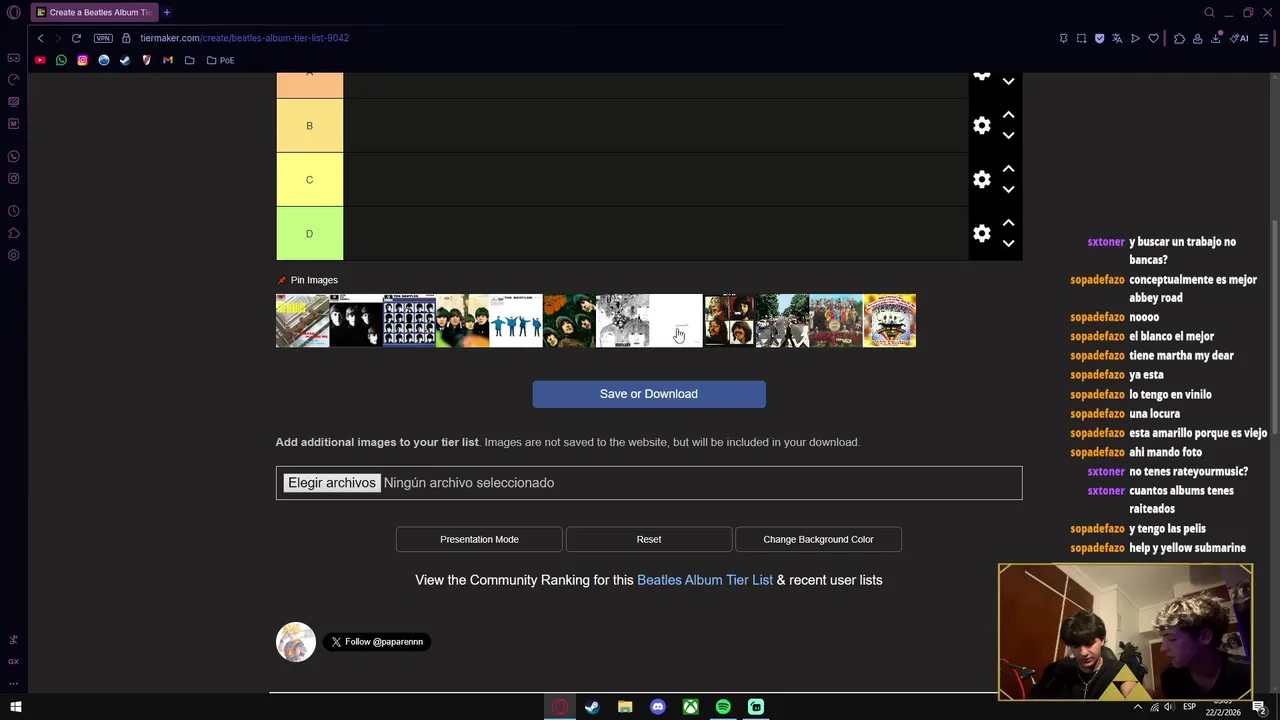Switch to the Create a Beatles Album tab
Image resolution: width=1280 pixels, height=720 pixels.
[x=93, y=12]
